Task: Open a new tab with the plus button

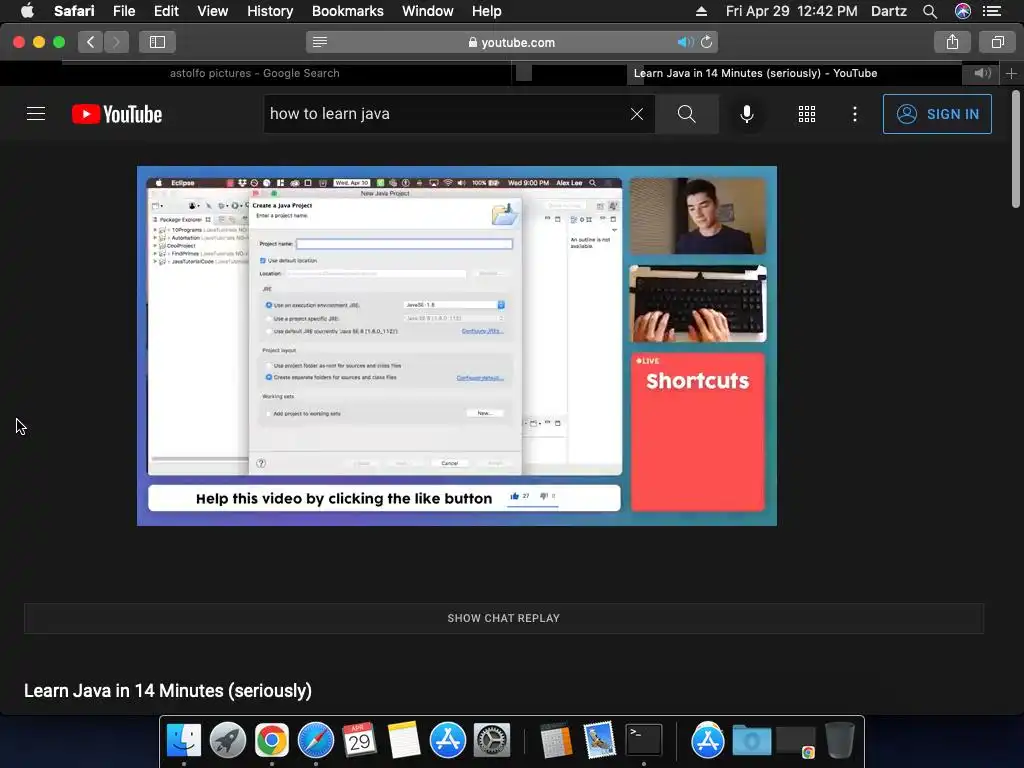Action: click(x=1011, y=73)
